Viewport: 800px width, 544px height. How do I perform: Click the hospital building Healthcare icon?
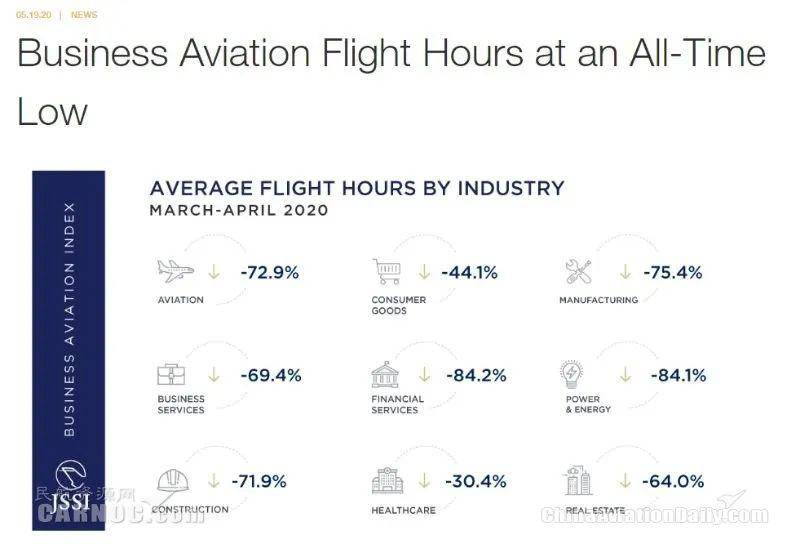coord(387,481)
